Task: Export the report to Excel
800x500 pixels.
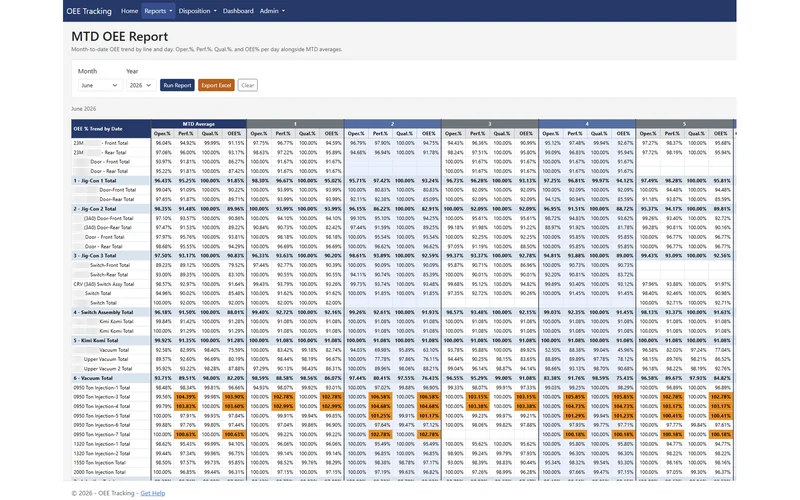Action: (216, 85)
